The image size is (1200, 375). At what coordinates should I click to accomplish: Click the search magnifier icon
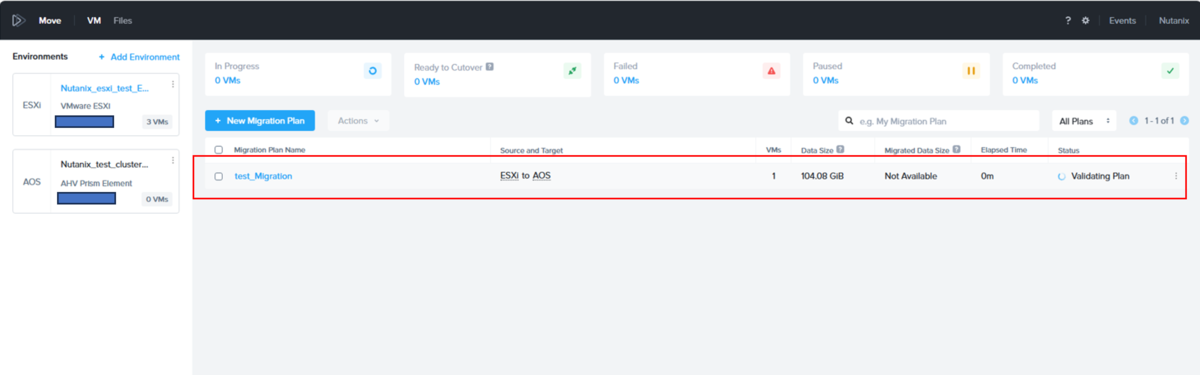pos(850,121)
